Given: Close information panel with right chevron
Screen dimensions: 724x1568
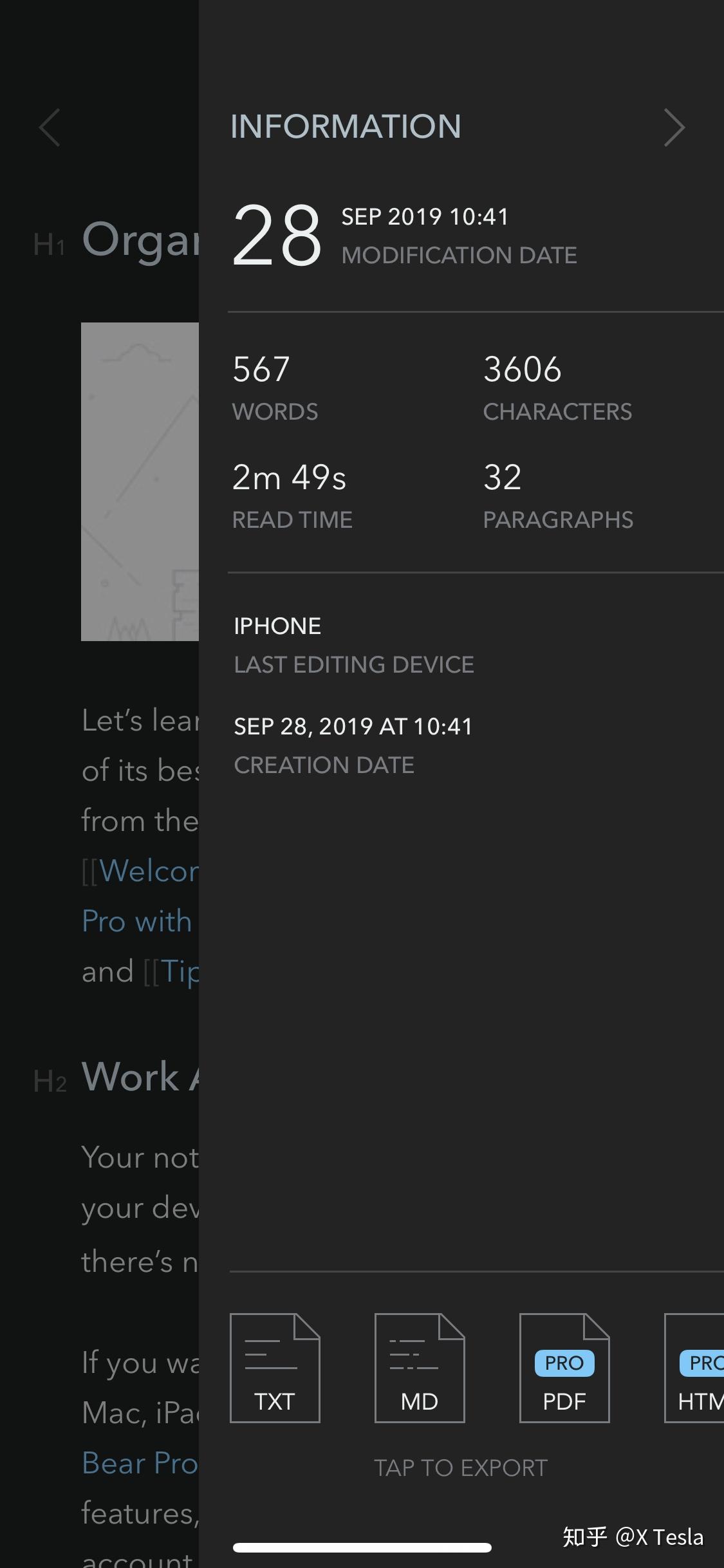Looking at the screenshot, I should pos(674,127).
